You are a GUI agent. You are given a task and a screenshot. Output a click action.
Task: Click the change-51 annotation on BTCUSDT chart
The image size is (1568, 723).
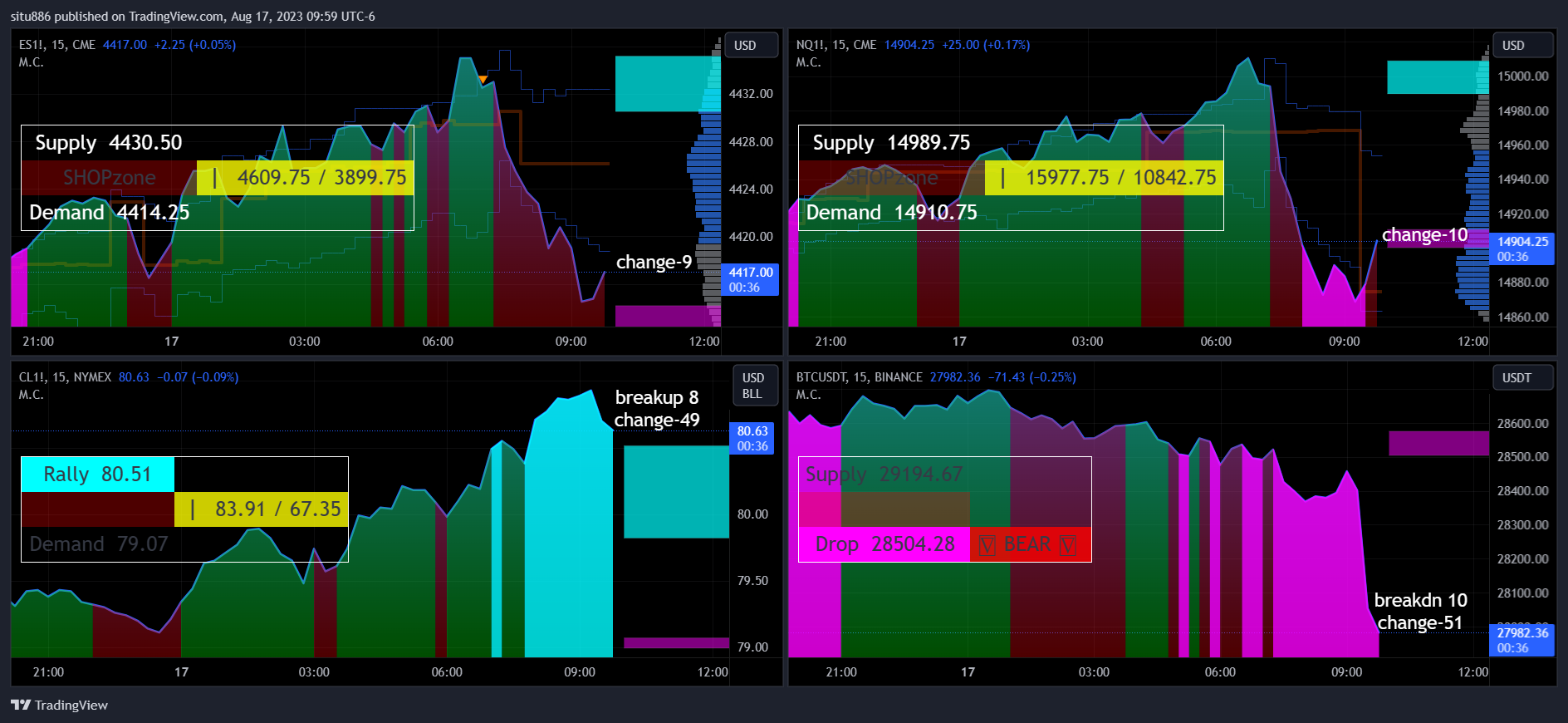pyautogui.click(x=1420, y=623)
